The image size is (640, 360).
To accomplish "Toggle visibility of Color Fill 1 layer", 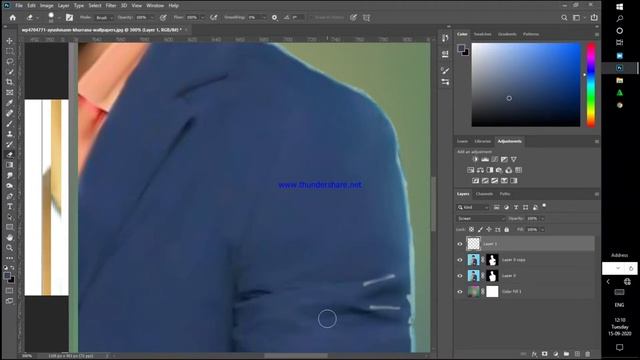I will point(460,292).
